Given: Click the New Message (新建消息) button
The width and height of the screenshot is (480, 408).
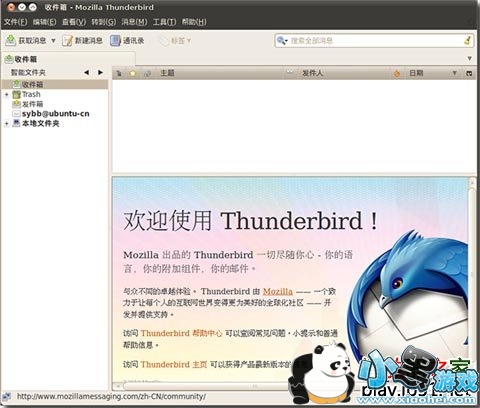Looking at the screenshot, I should pos(82,41).
